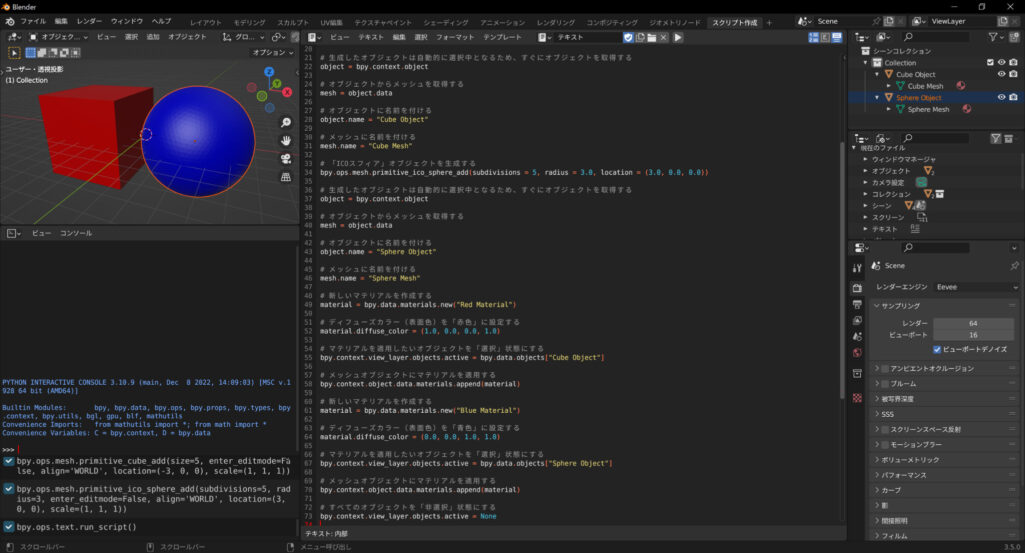Expand the 被写界深度 panel
The image size is (1025, 553).
(x=945, y=399)
